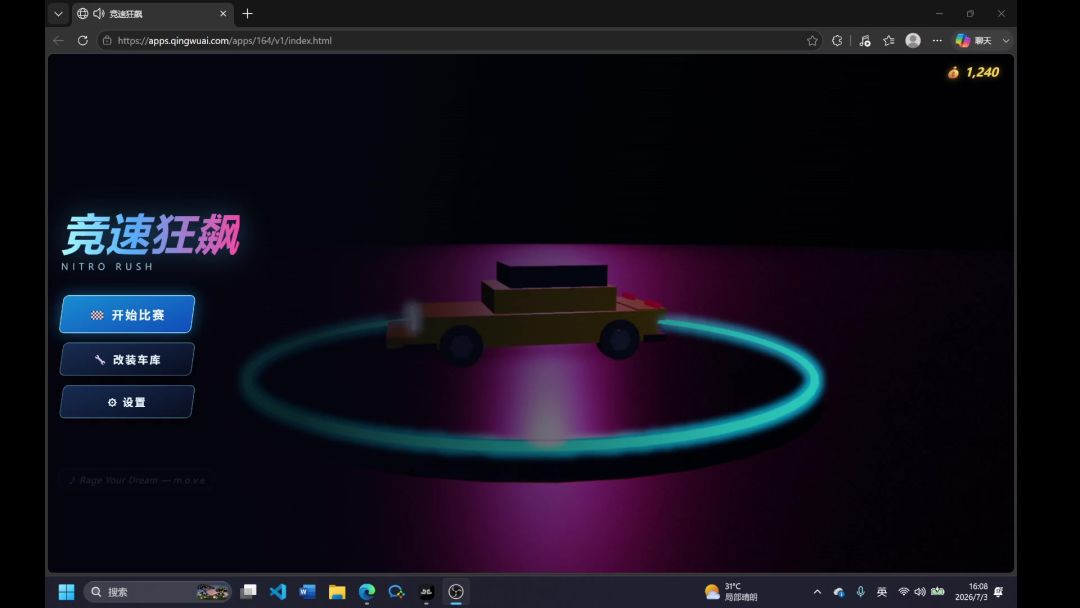This screenshot has width=1080, height=608.
Task: Open the 改装车库 garage button
Action: point(127,359)
